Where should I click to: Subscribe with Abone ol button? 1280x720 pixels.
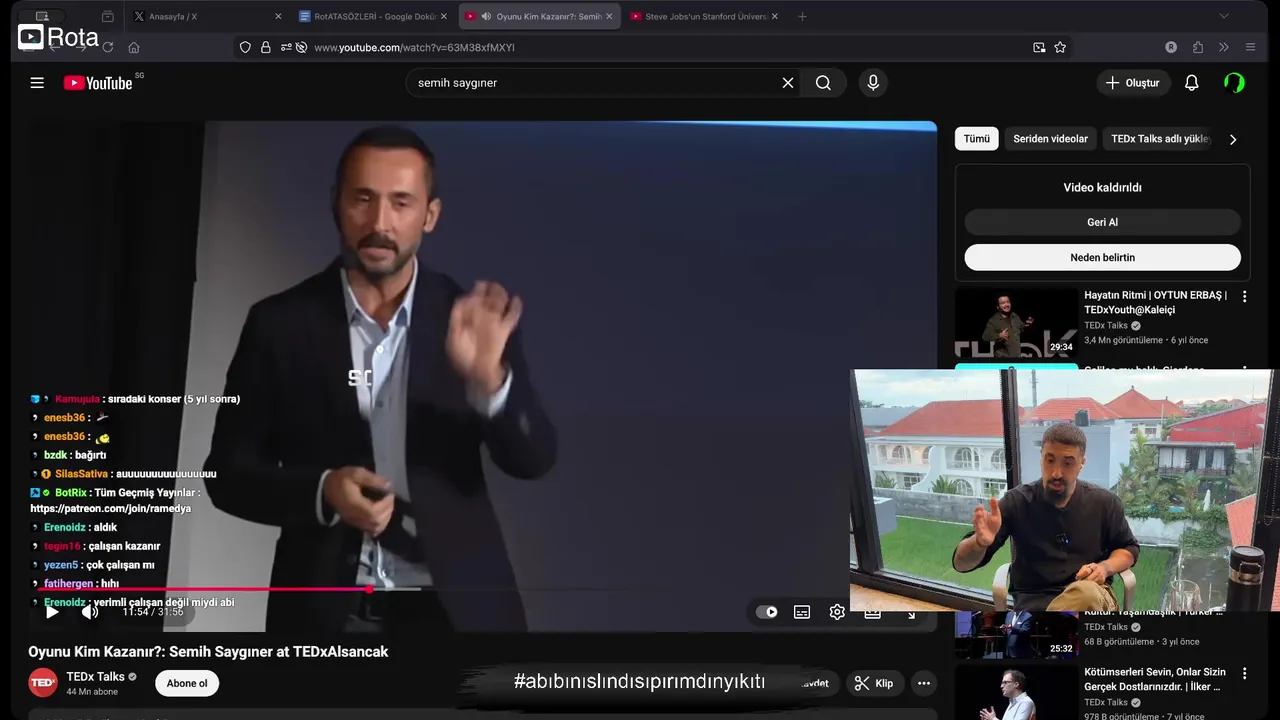[x=187, y=683]
